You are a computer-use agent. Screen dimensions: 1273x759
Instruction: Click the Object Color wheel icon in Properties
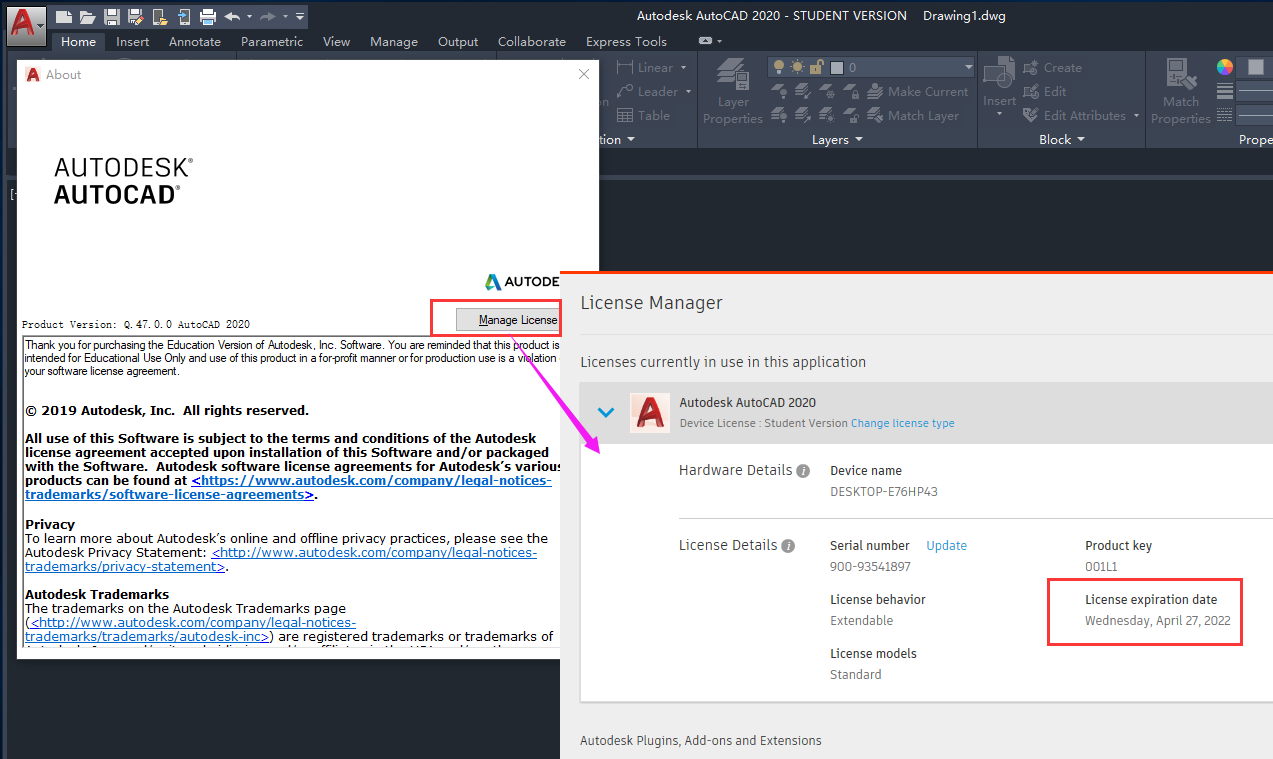1225,67
